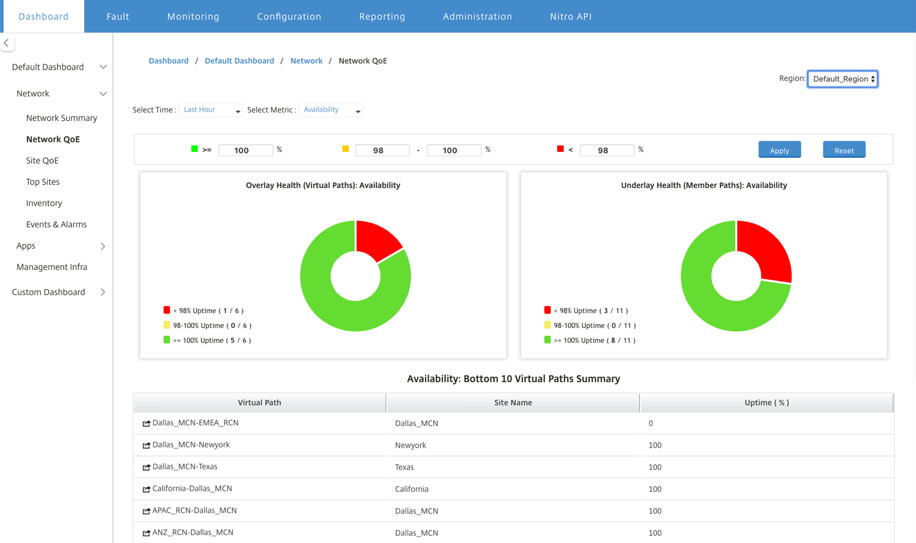
Task: Click the Dallas_MCN-EMEA_RCN path name
Action: (195, 423)
